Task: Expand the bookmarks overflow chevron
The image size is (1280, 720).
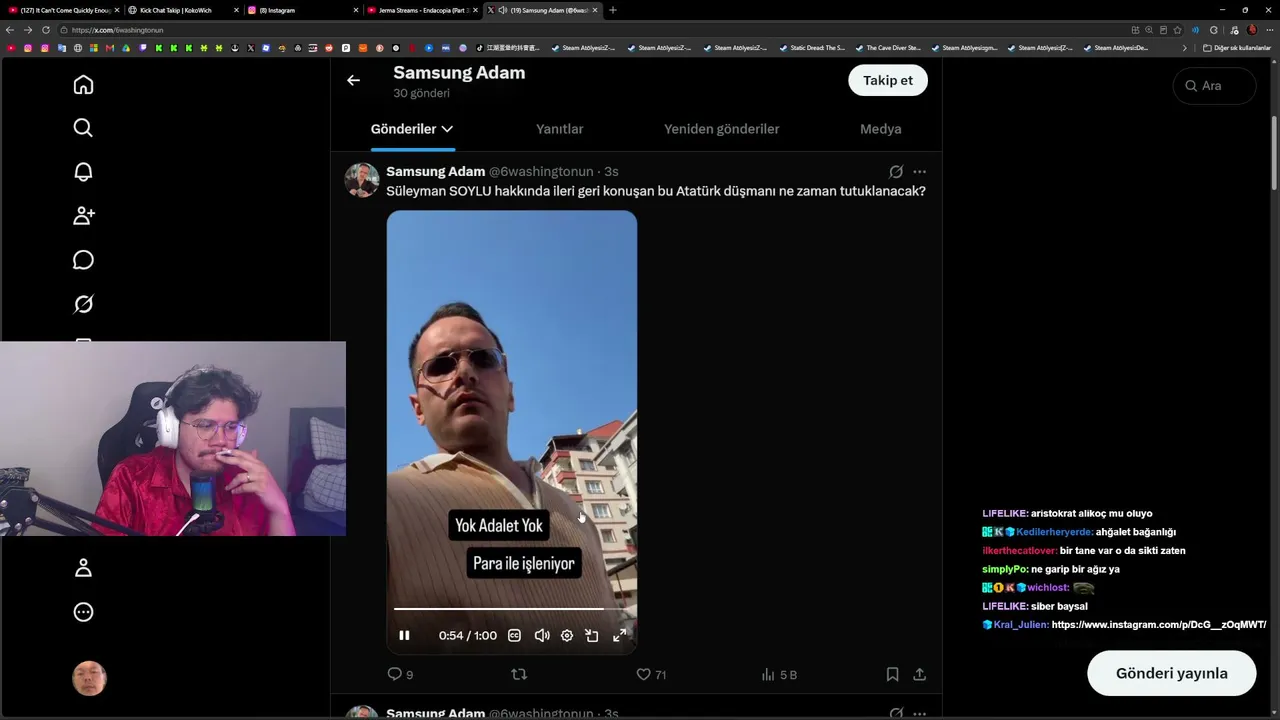Action: point(1185,48)
